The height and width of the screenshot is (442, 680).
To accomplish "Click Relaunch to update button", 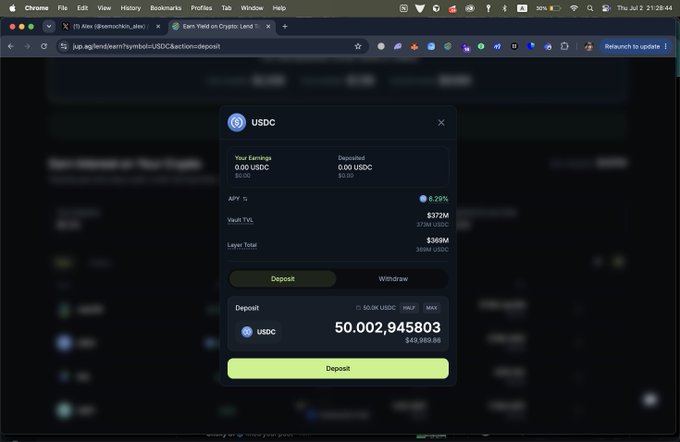I will coord(632,46).
